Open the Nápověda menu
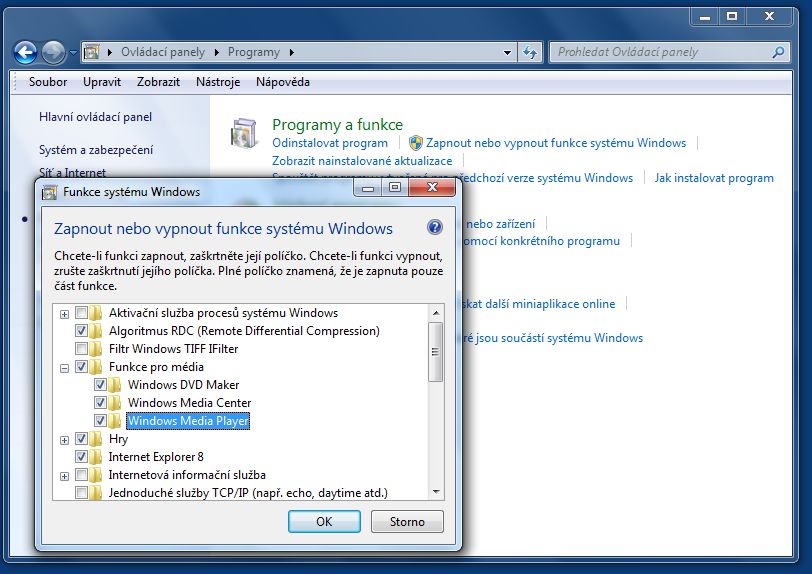Viewport: 812px width, 574px height. pyautogui.click(x=283, y=82)
